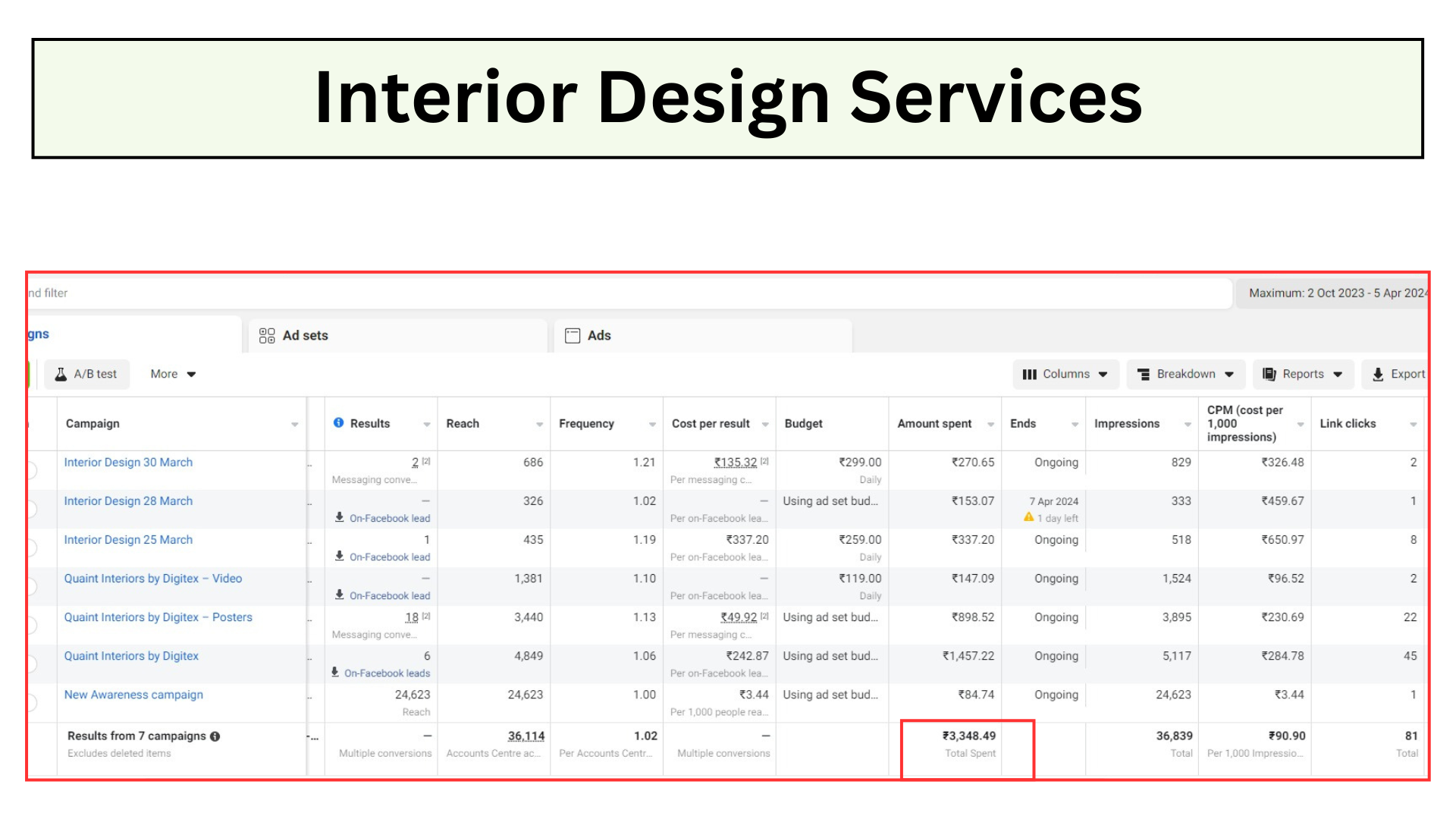This screenshot has width=1456, height=819.
Task: Open the Quaint Interiors by Digitex – Posters link
Action: 158,617
